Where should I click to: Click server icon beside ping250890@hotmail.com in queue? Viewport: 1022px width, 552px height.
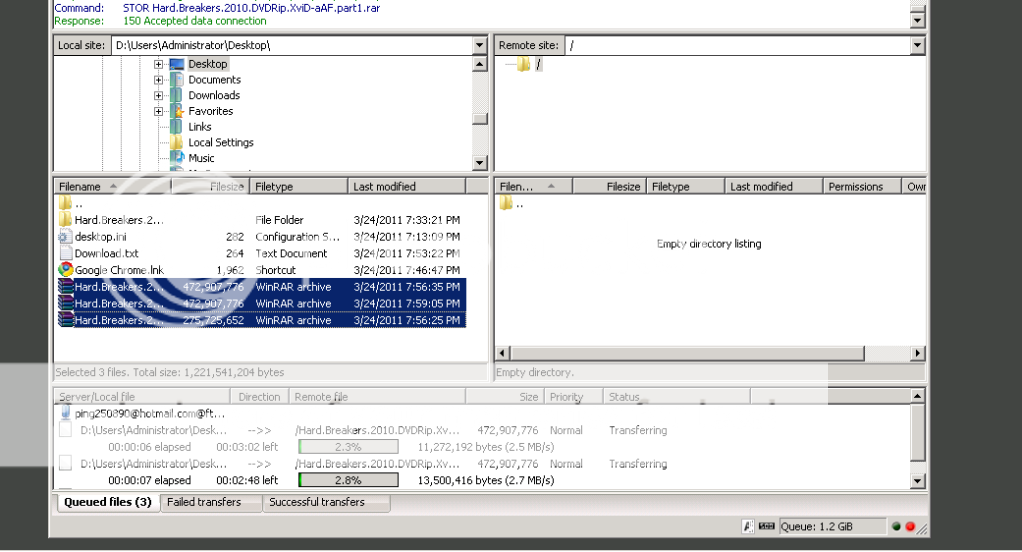click(65, 413)
